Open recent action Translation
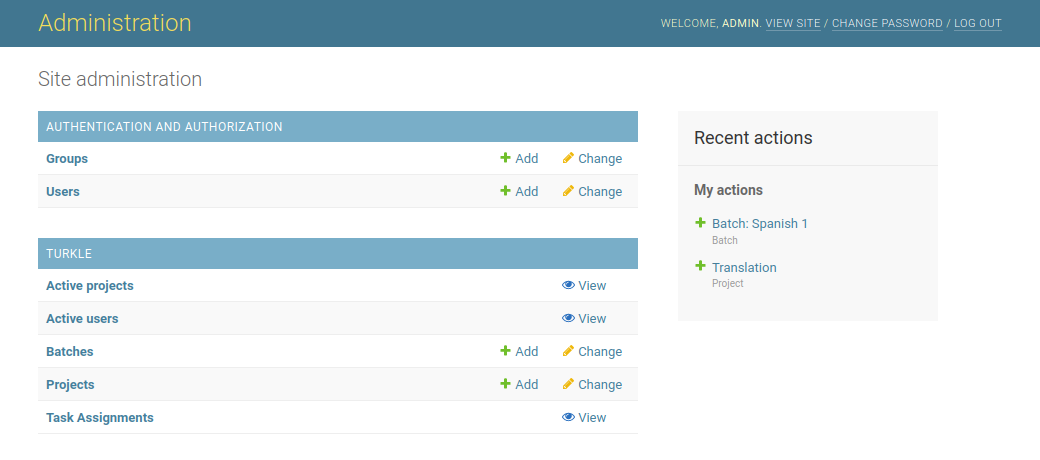The height and width of the screenshot is (460, 1040). tap(744, 268)
